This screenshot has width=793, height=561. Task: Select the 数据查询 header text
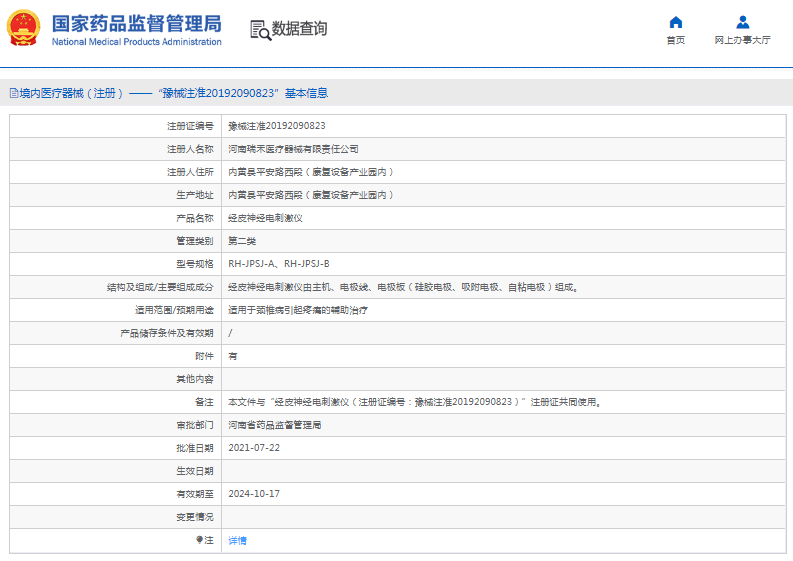[x=299, y=29]
